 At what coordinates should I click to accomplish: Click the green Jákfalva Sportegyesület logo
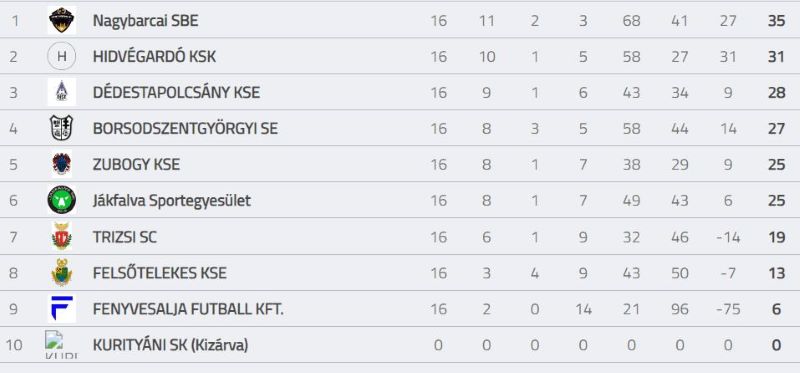(x=62, y=200)
